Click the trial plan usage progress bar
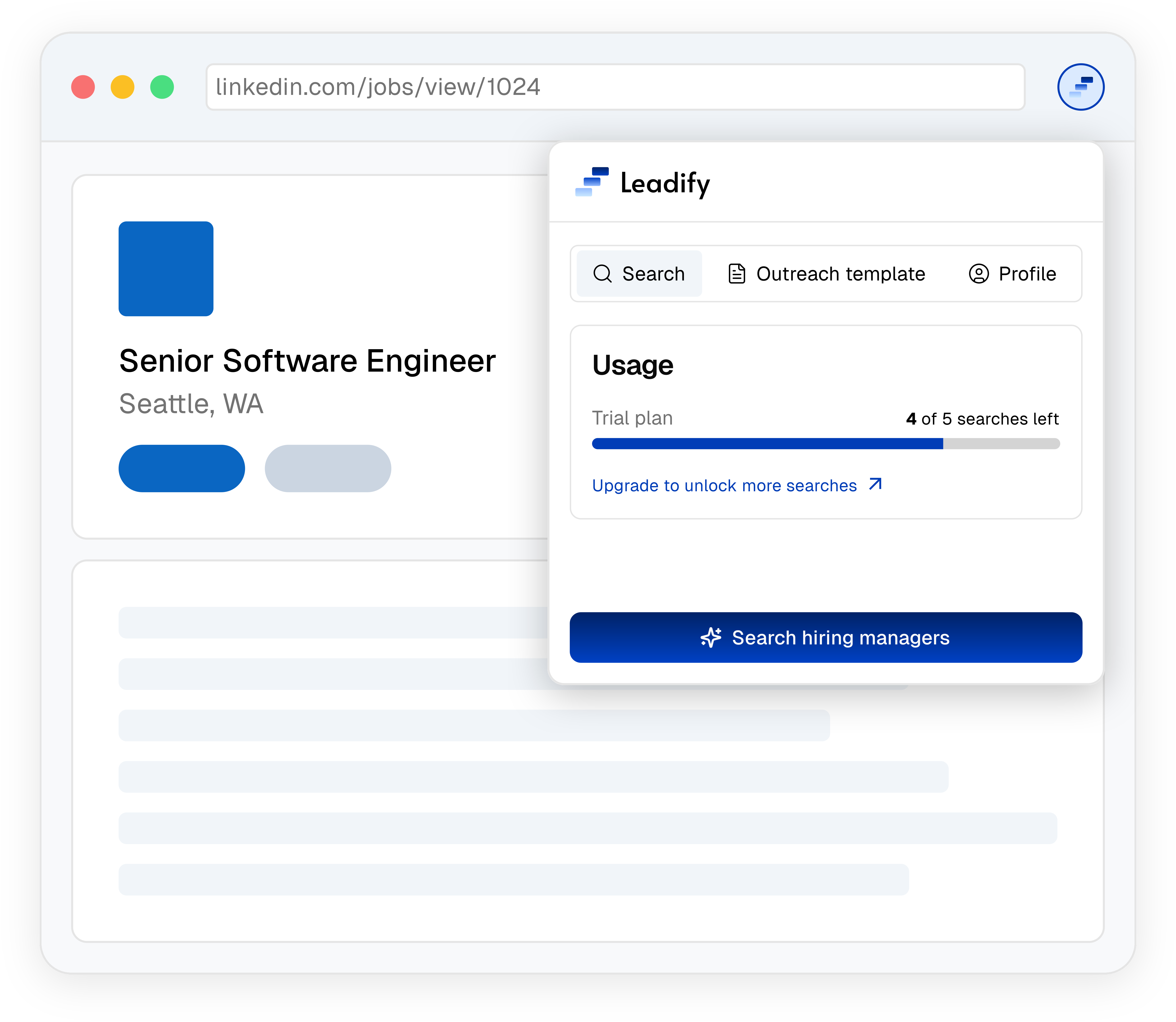Image resolution: width=1176 pixels, height=1022 pixels. click(x=825, y=444)
